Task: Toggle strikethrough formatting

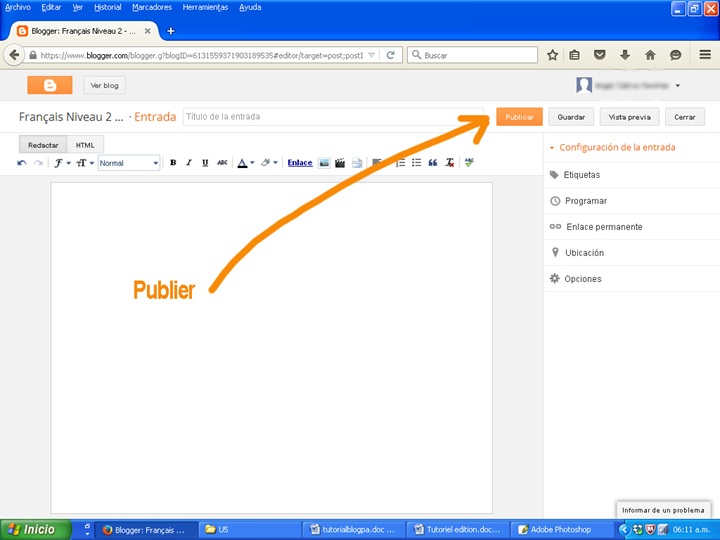Action: [x=222, y=163]
